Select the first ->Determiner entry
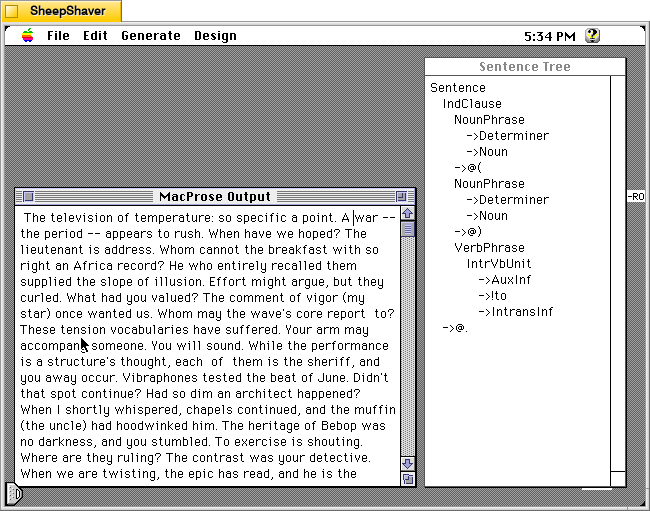 coord(507,136)
